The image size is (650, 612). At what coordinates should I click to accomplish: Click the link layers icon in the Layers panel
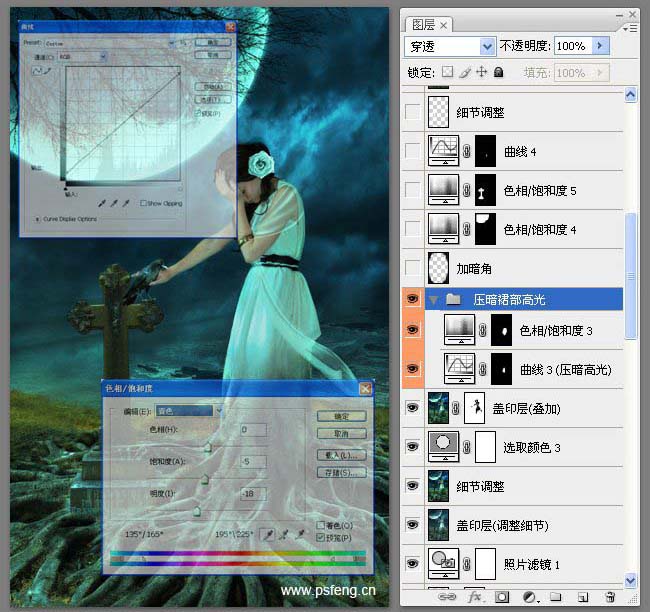446,597
